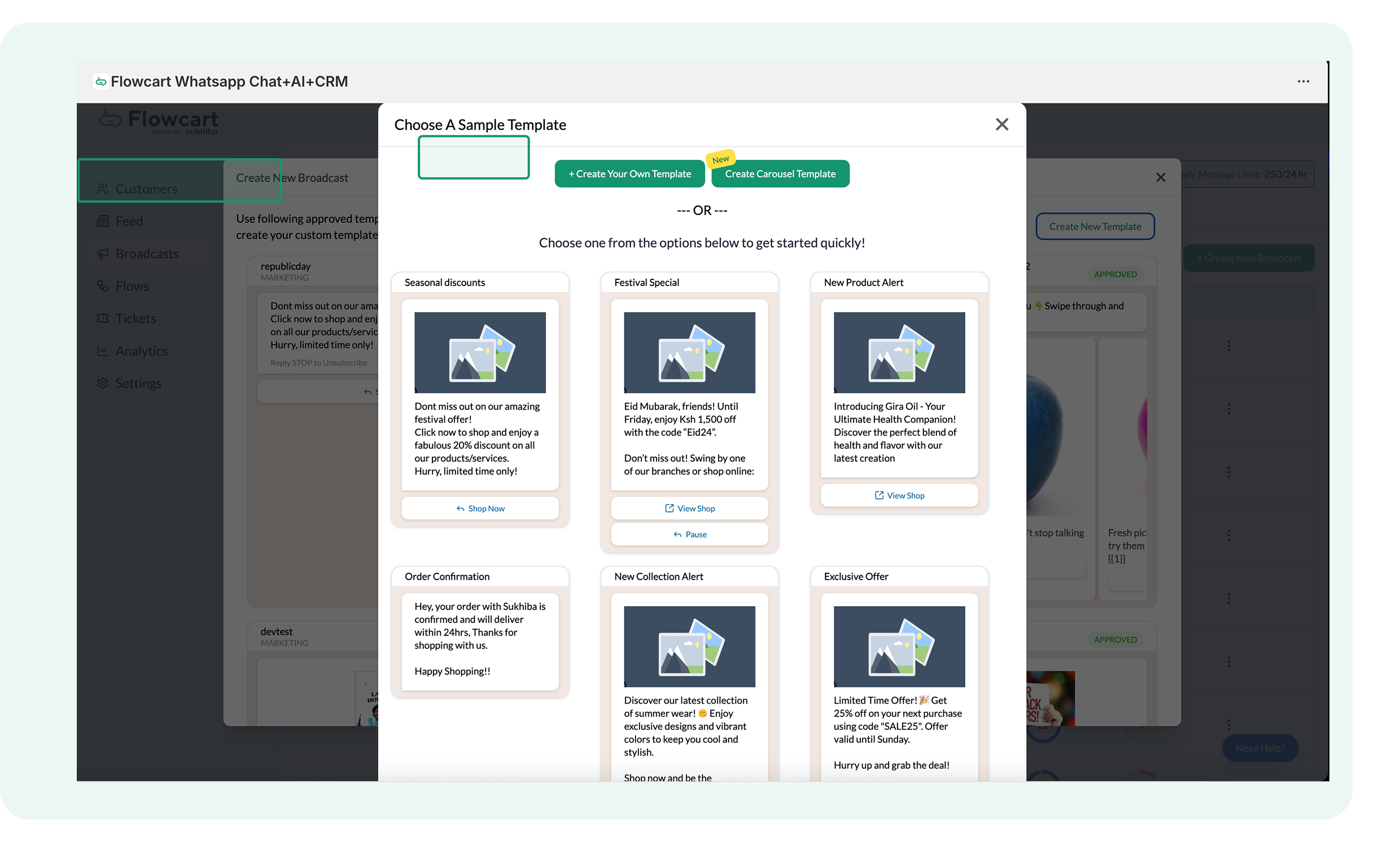Open Feed in the sidebar
This screenshot has width=1400, height=842.
click(129, 221)
